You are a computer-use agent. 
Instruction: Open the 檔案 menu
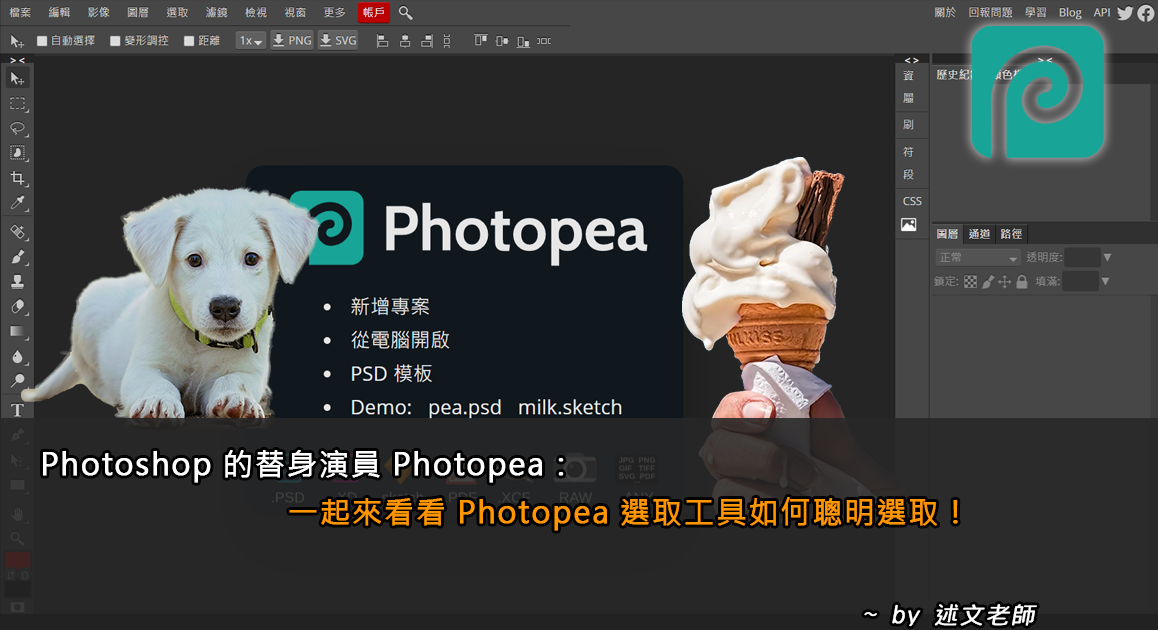click(20, 13)
